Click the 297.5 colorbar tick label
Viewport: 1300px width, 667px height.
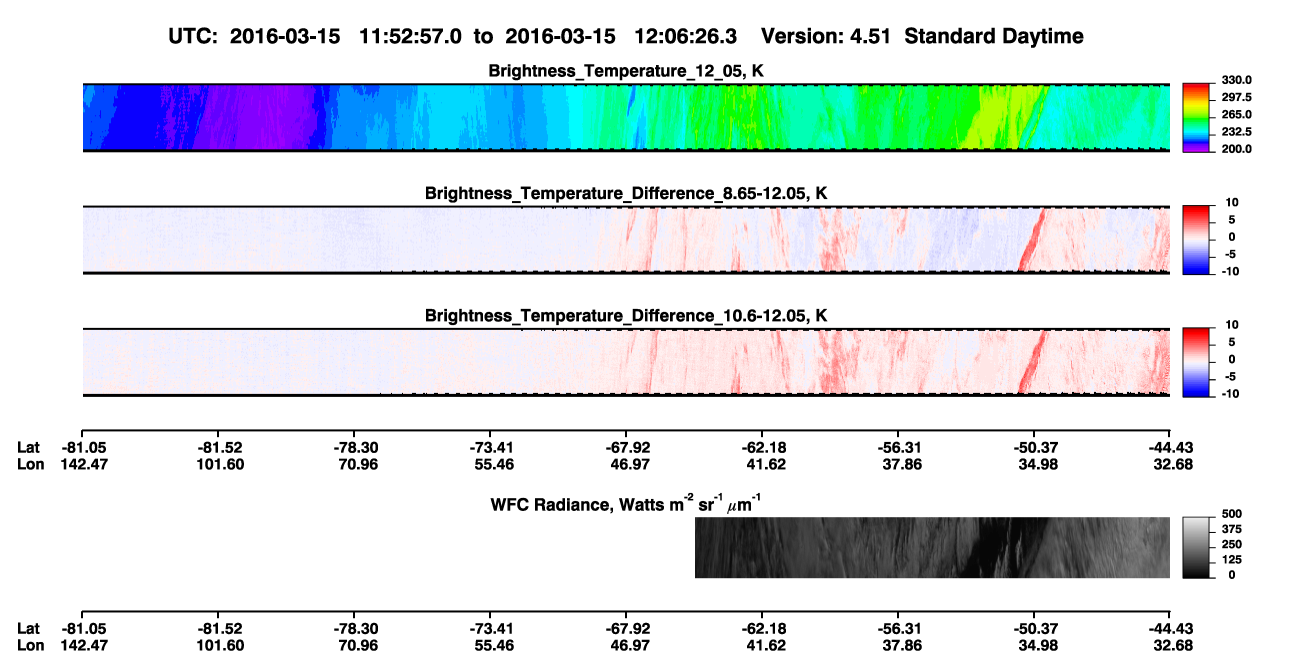click(1236, 97)
